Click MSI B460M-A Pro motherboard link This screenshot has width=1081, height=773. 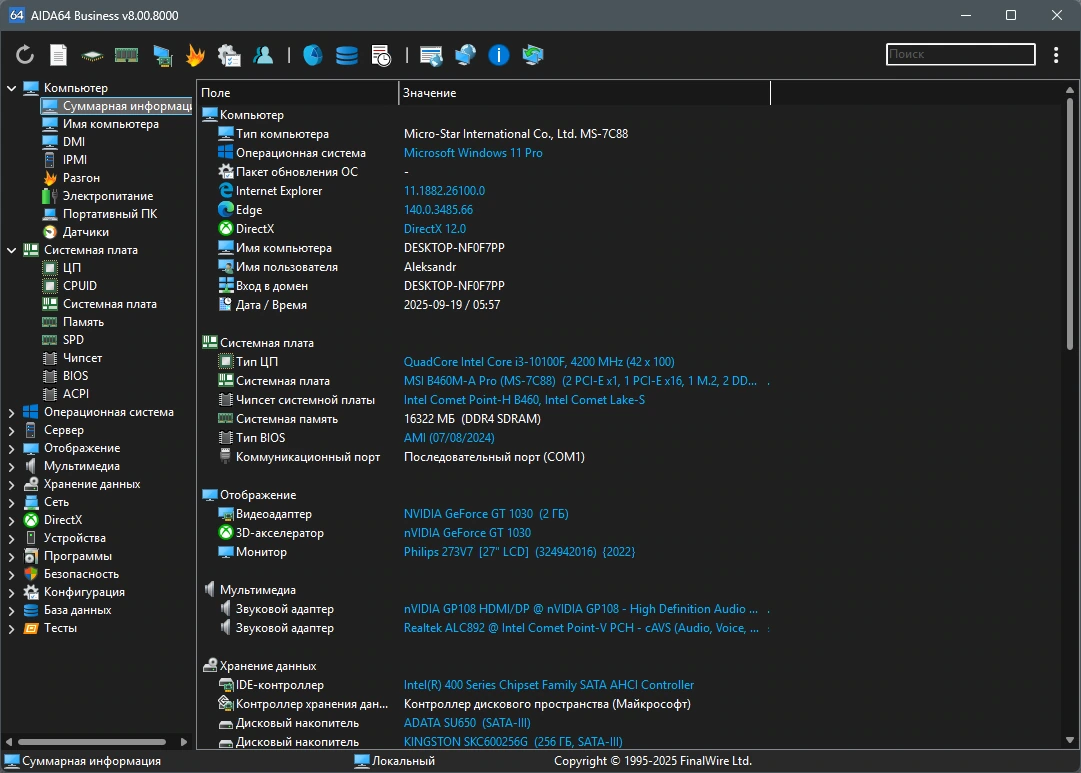coord(580,381)
